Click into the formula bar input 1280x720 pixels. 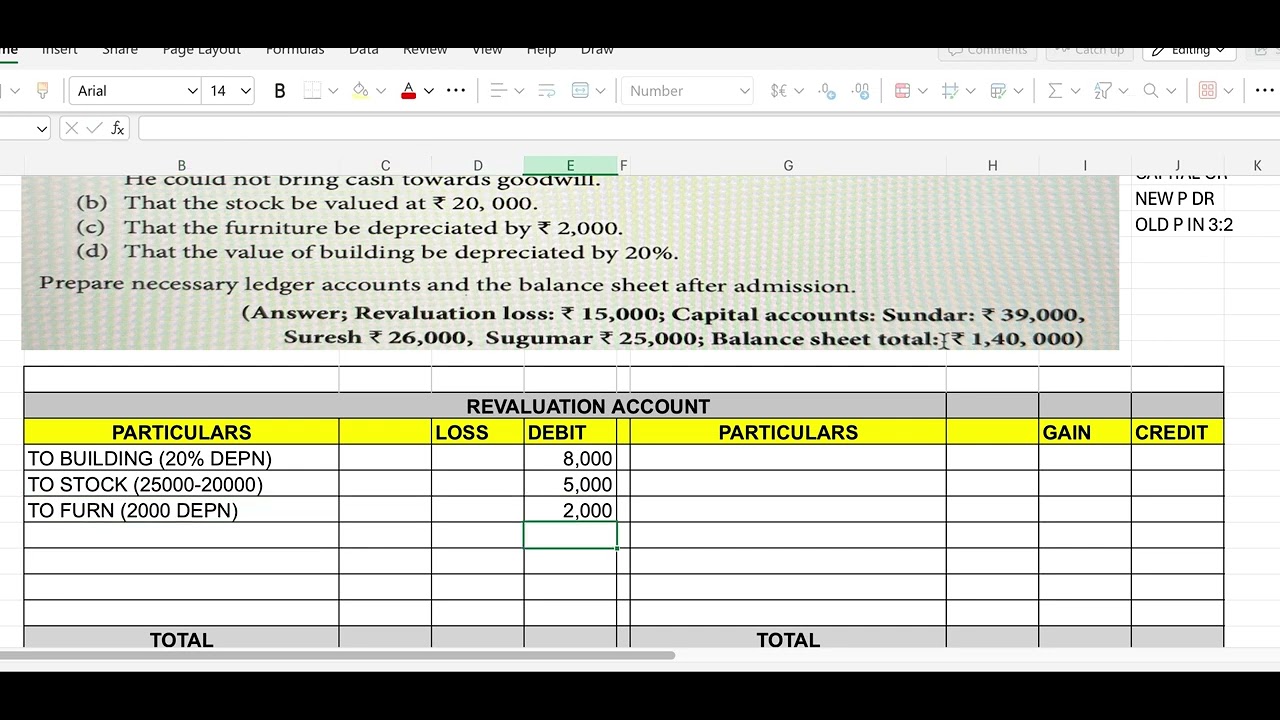(708, 128)
